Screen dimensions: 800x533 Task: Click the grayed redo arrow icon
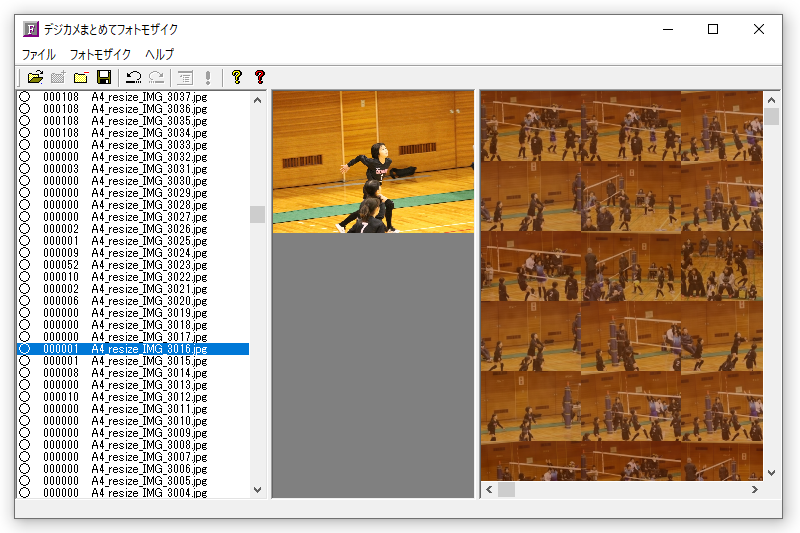[156, 78]
